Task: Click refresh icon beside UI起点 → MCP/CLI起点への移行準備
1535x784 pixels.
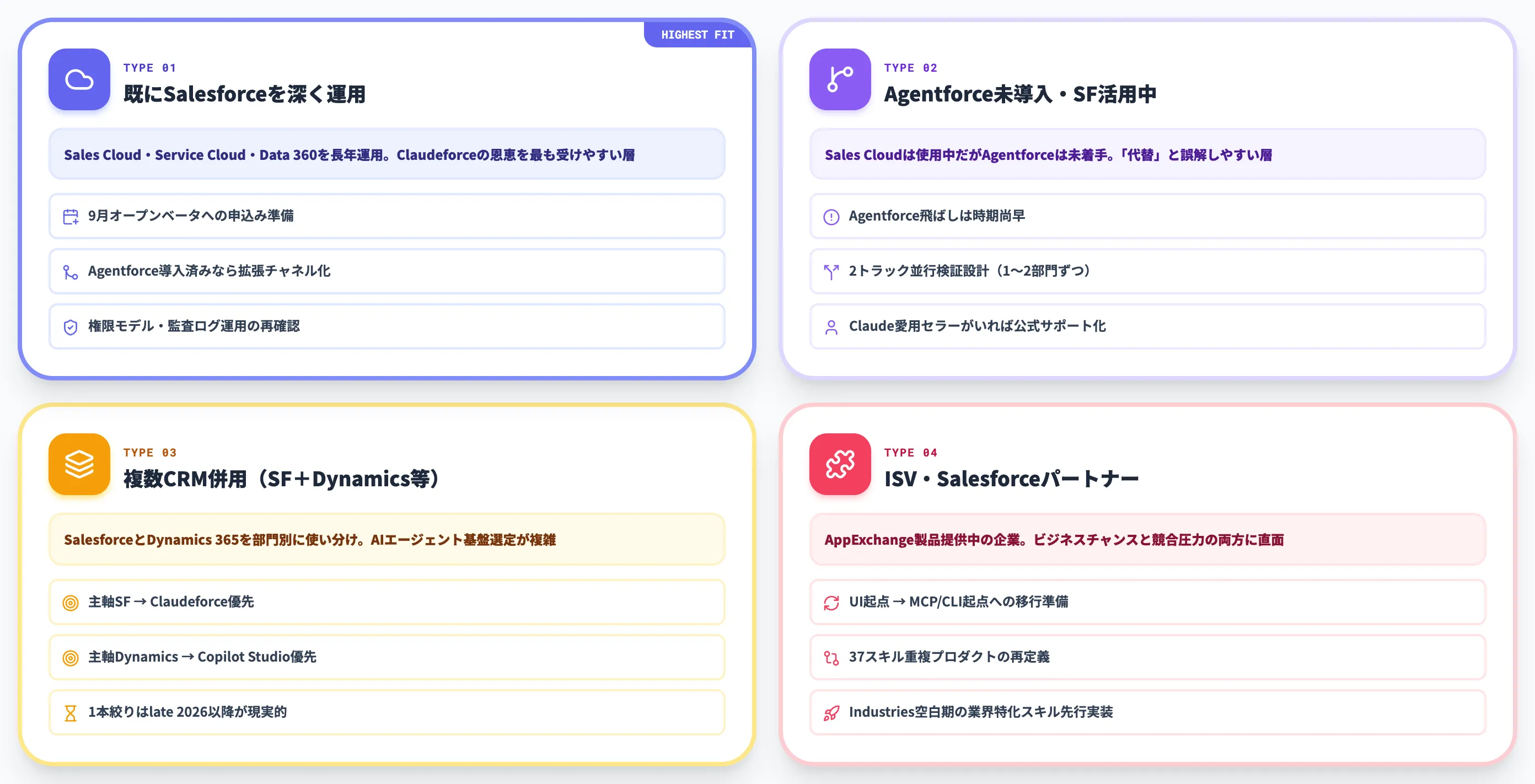Action: (831, 602)
